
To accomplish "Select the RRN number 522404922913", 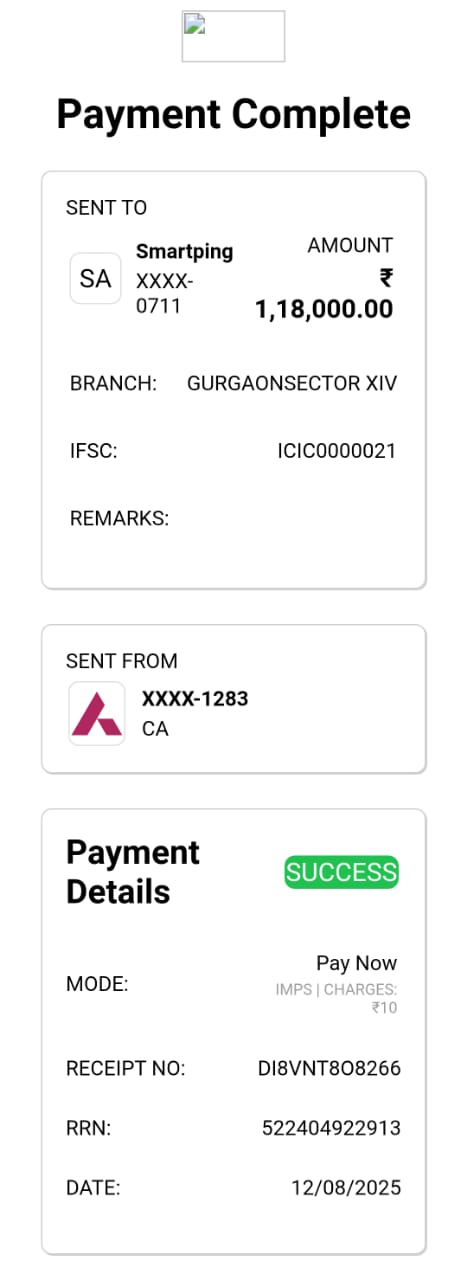I will pyautogui.click(x=331, y=1128).
